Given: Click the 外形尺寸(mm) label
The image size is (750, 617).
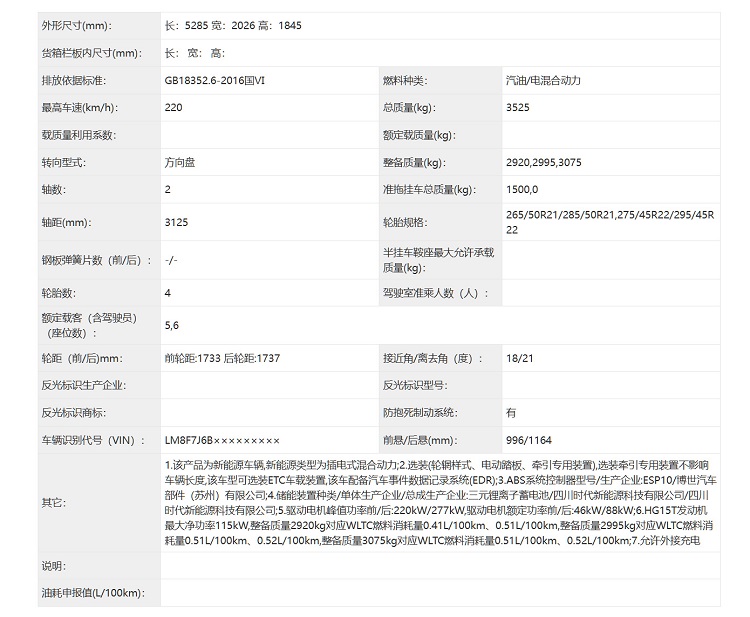Looking at the screenshot, I should [77, 26].
